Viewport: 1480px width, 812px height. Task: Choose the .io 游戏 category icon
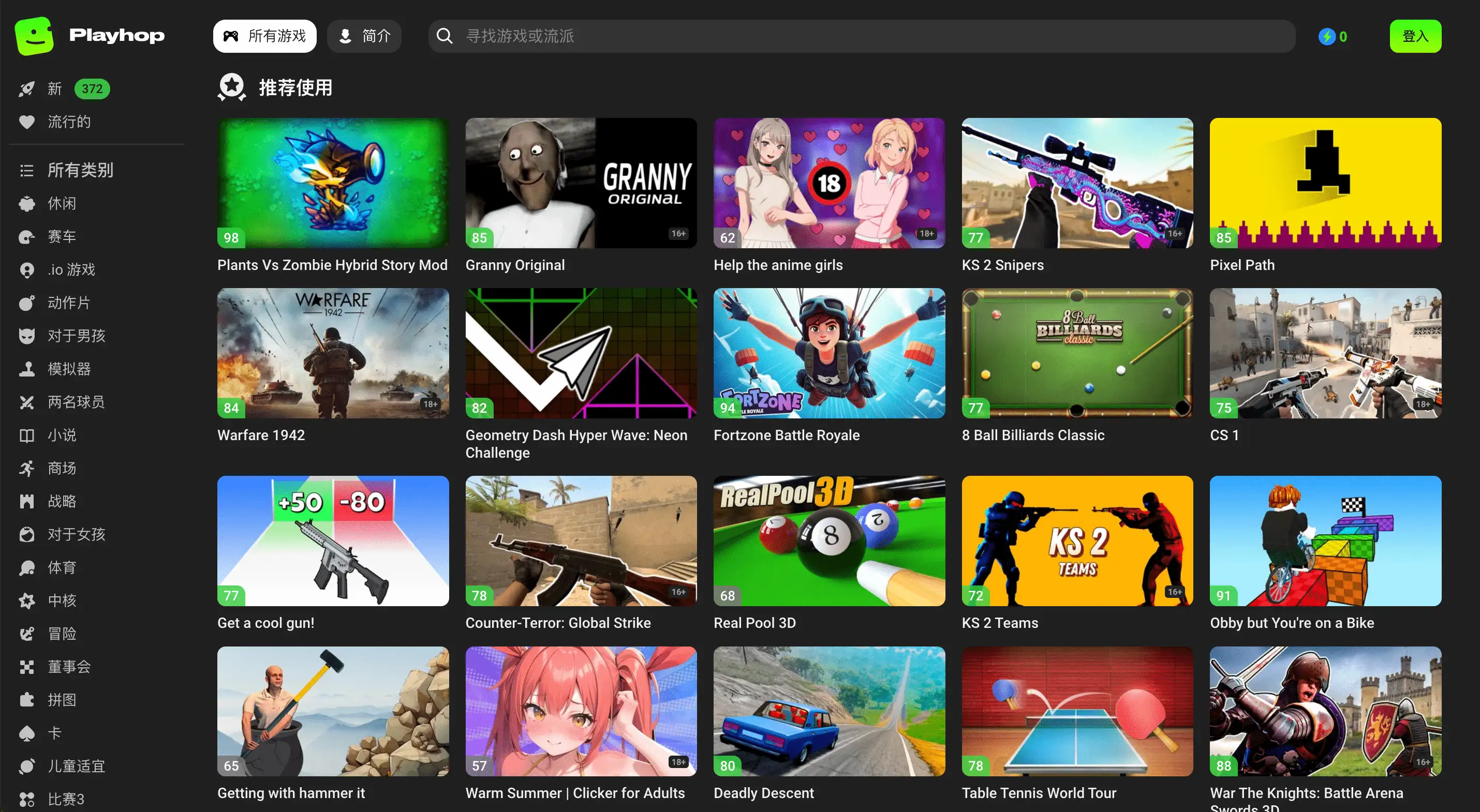pos(26,270)
